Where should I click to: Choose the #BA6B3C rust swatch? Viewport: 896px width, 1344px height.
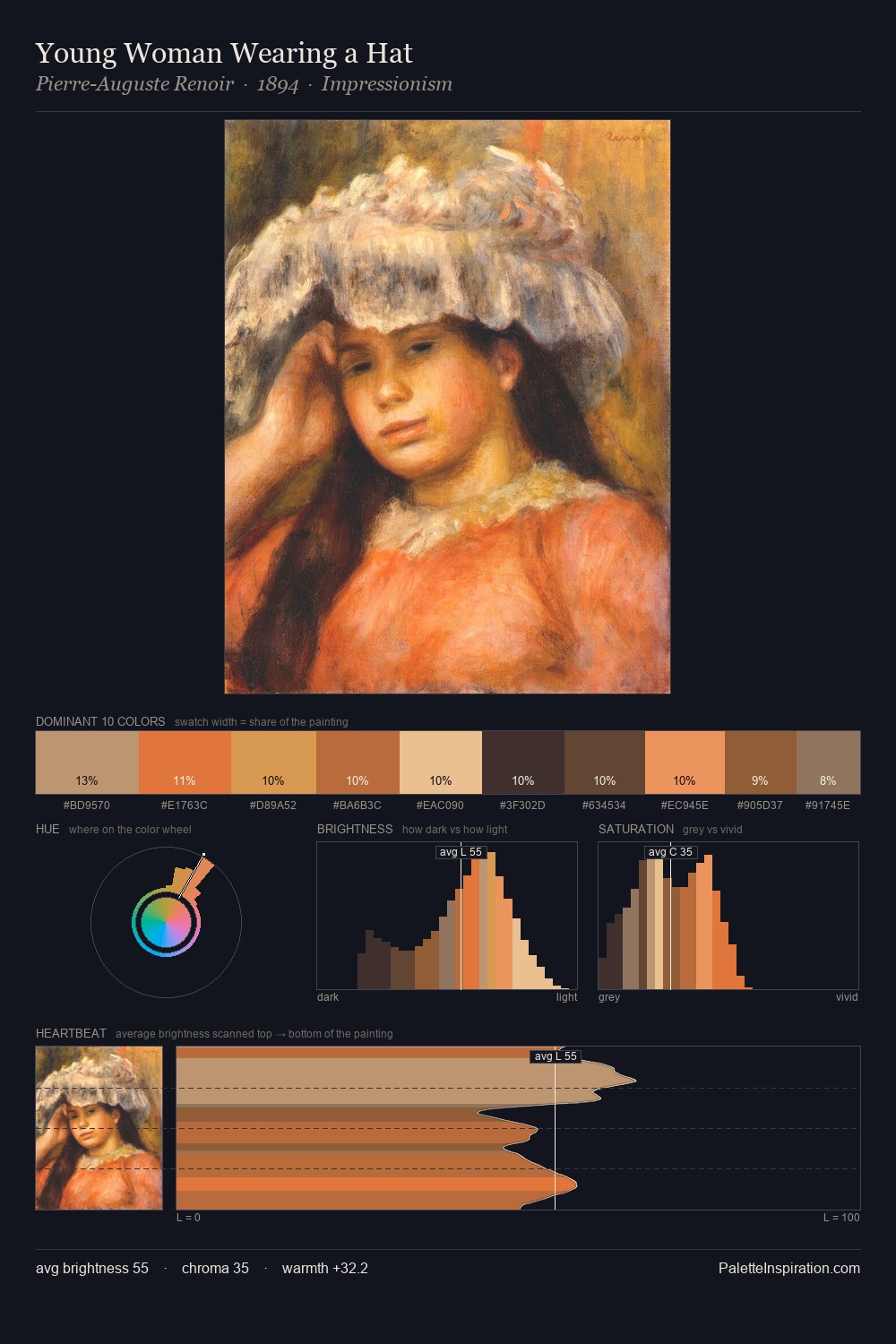pyautogui.click(x=358, y=762)
